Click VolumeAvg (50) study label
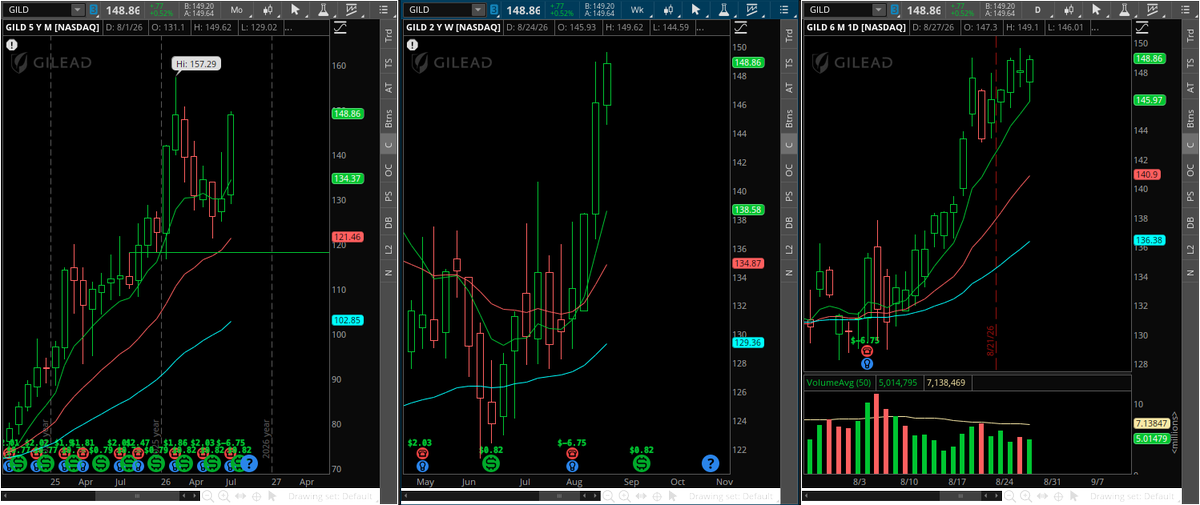 tap(840, 382)
